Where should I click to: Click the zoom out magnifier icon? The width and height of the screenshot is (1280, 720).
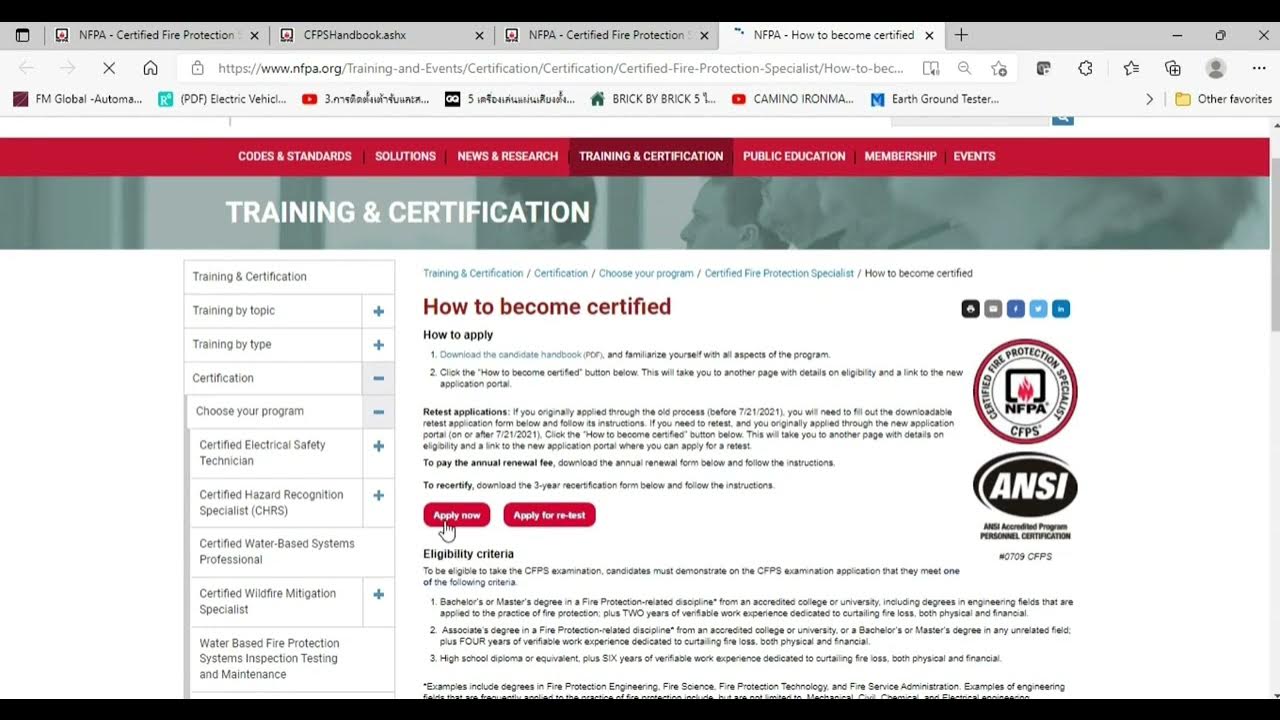[x=964, y=68]
